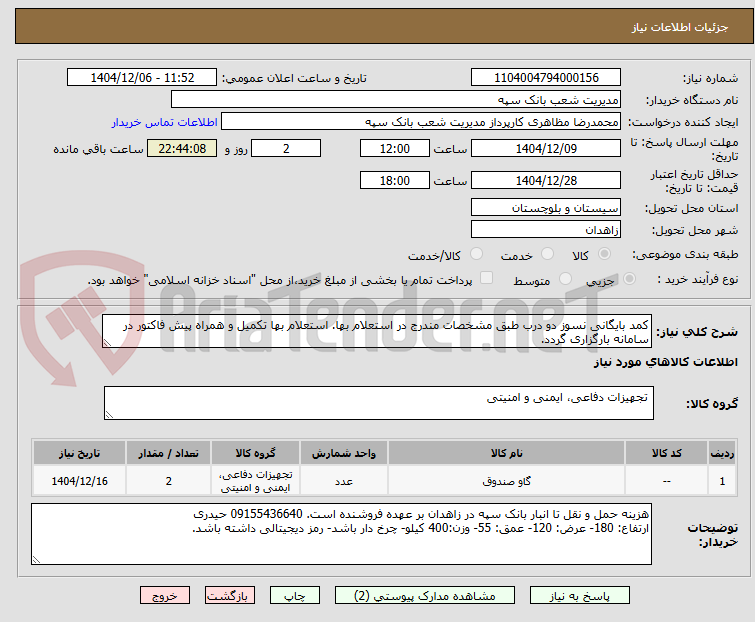Click the واحد شمارش column header
This screenshot has width=755, height=622.
pyautogui.click(x=344, y=453)
